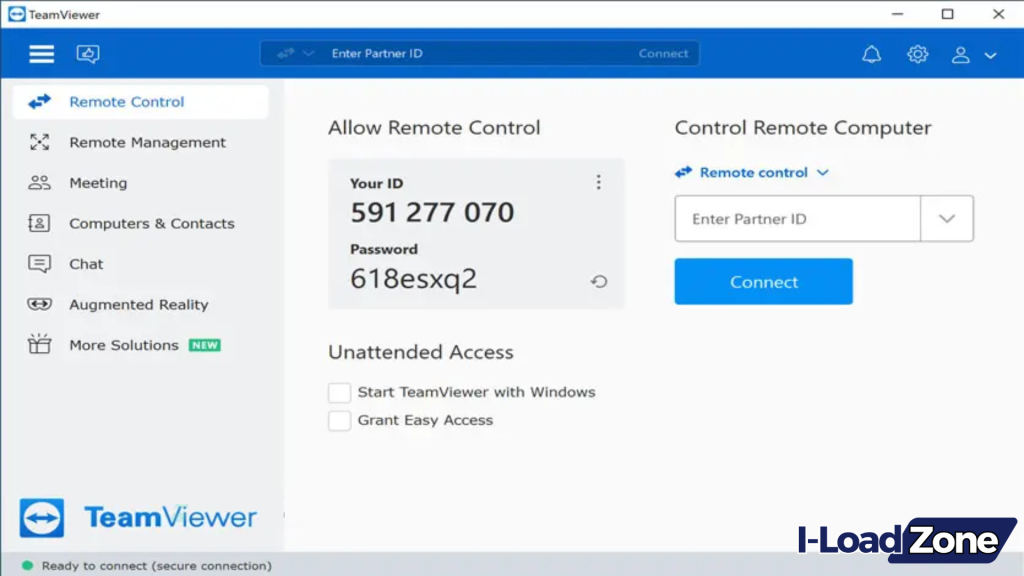Open the Your ID options menu

[x=598, y=182]
